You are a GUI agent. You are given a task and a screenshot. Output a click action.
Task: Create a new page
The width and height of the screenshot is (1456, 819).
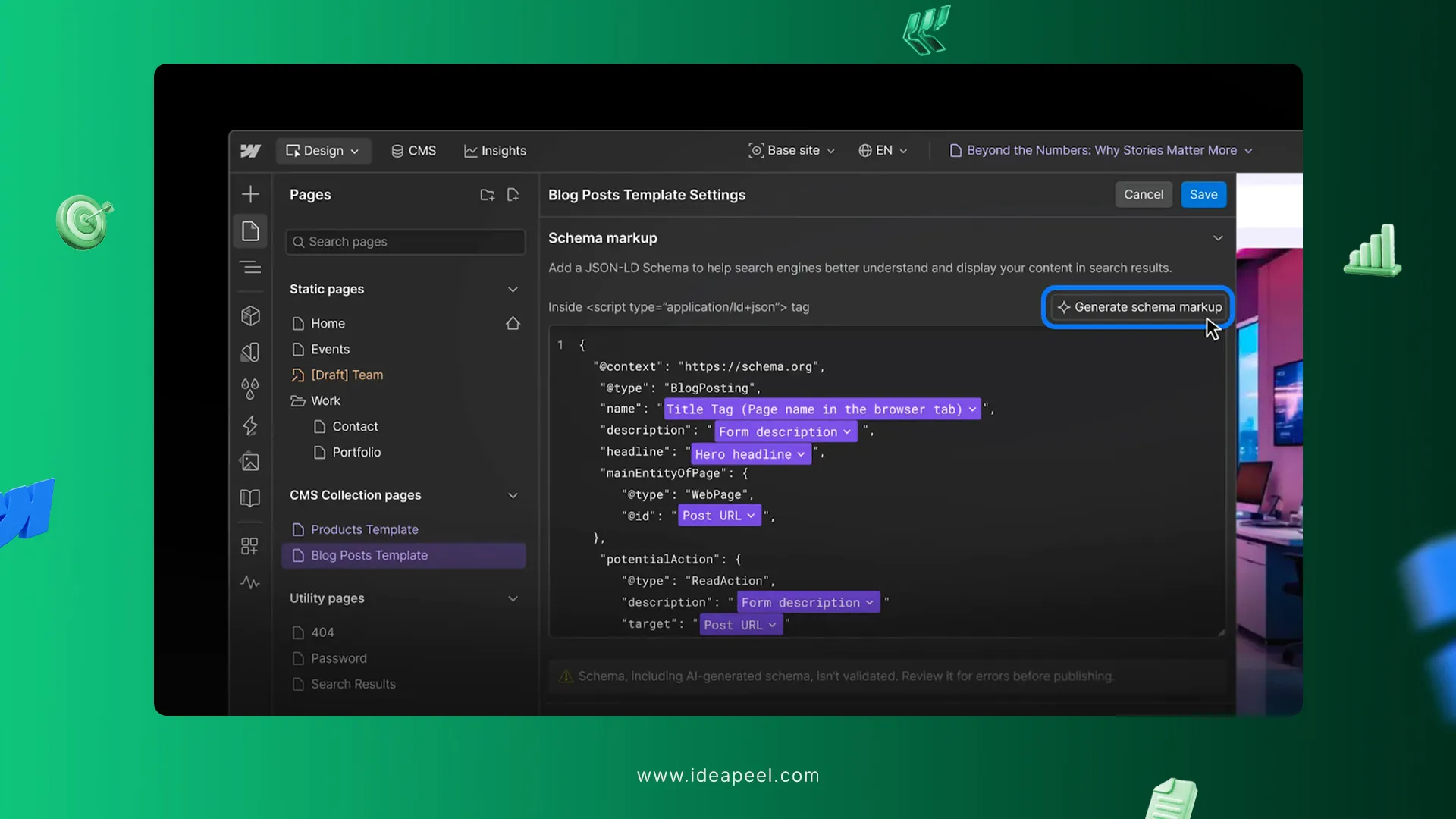(513, 195)
